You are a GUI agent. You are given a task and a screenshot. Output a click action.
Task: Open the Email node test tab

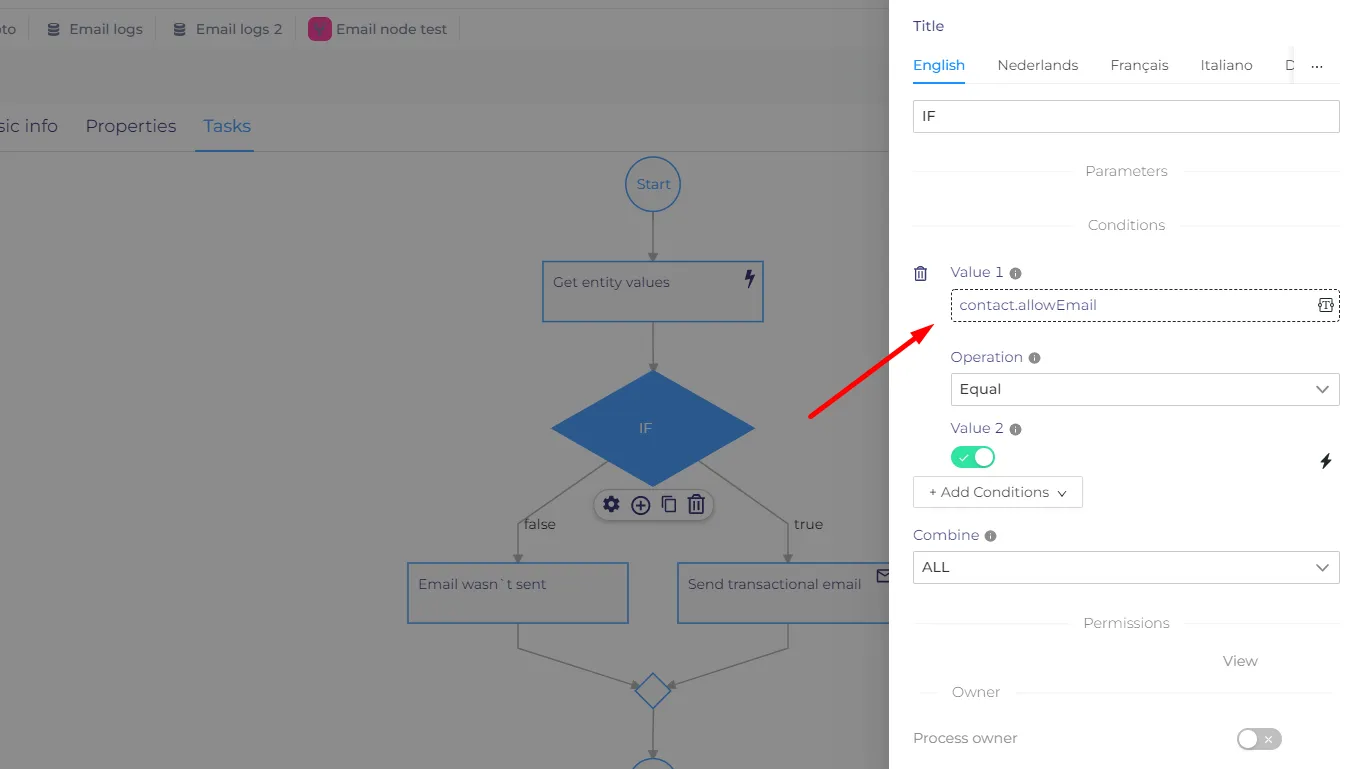(378, 29)
